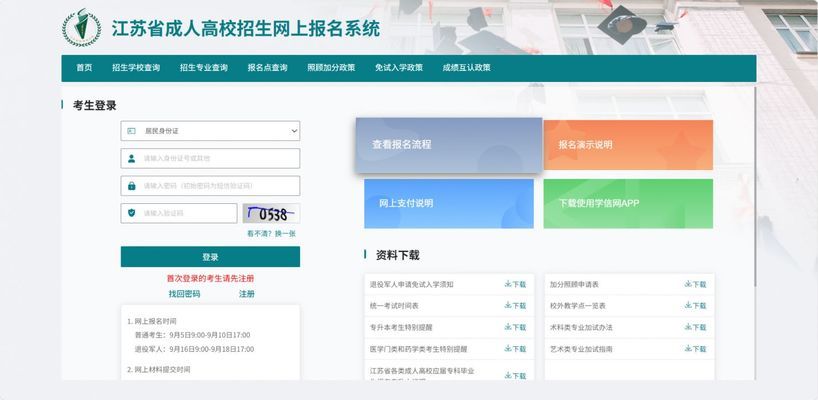The width and height of the screenshot is (818, 400).
Task: Open the 居民身份证 ID type dropdown
Action: (x=210, y=131)
